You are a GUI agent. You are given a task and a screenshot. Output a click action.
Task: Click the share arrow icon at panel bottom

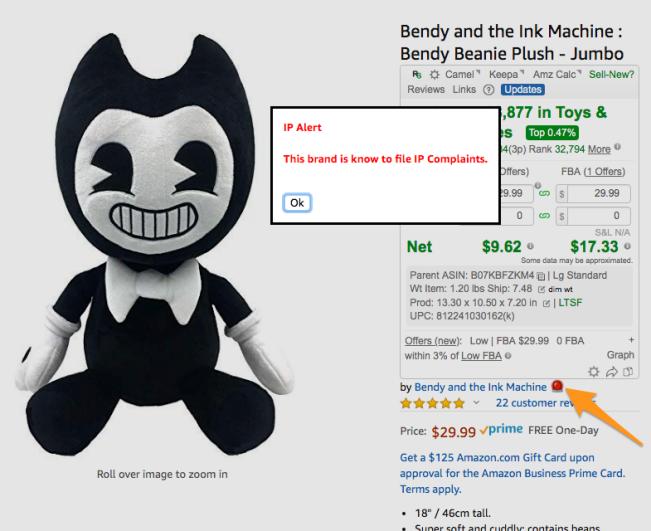click(x=611, y=372)
